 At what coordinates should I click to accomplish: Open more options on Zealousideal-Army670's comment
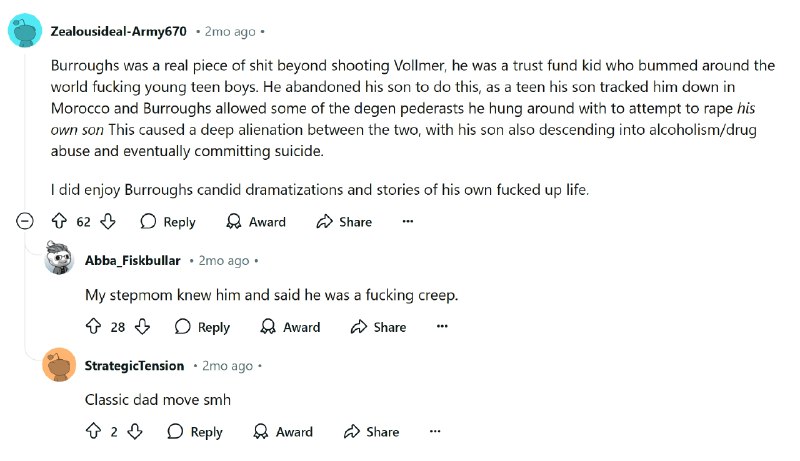coord(407,222)
